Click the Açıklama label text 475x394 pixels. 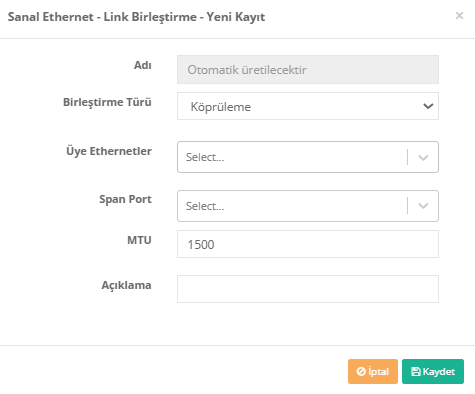click(x=126, y=285)
